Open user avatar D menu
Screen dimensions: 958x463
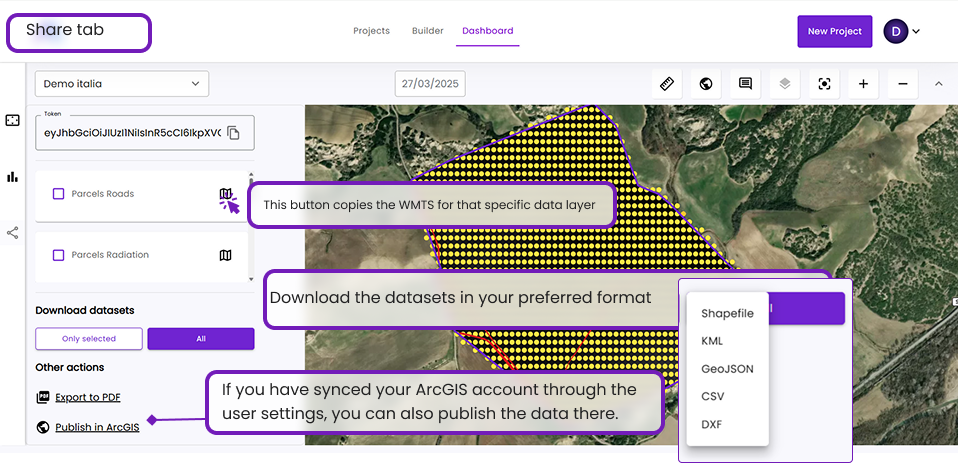896,31
